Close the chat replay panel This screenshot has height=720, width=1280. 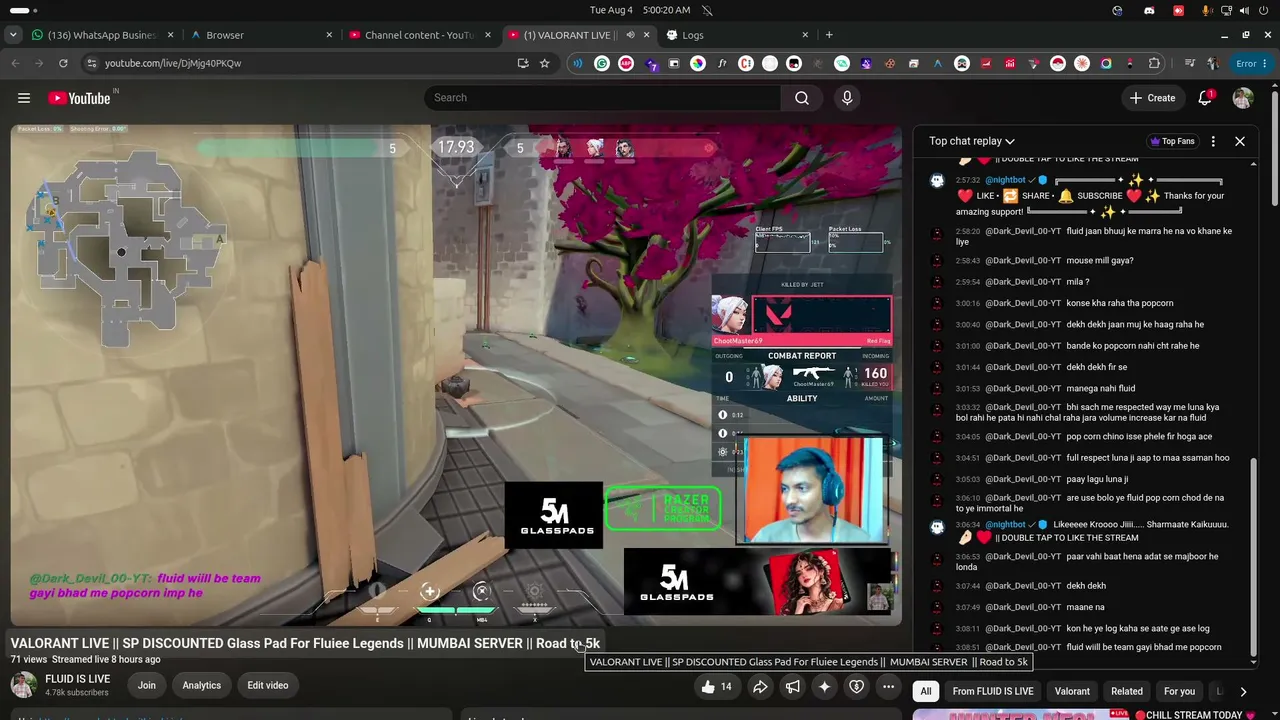pos(1240,141)
